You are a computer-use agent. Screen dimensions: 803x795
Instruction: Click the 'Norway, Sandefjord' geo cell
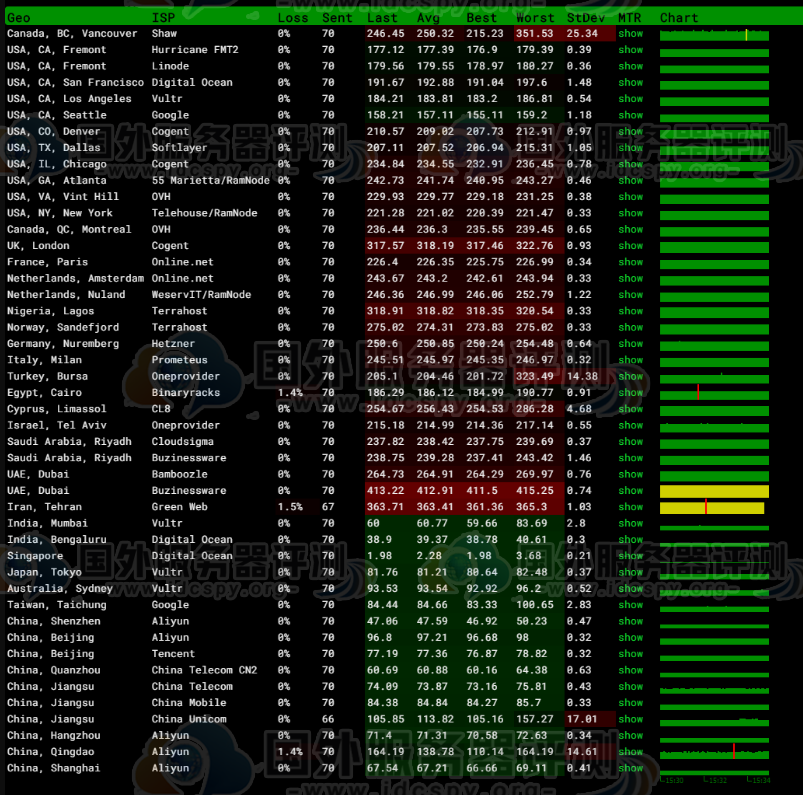coord(63,328)
